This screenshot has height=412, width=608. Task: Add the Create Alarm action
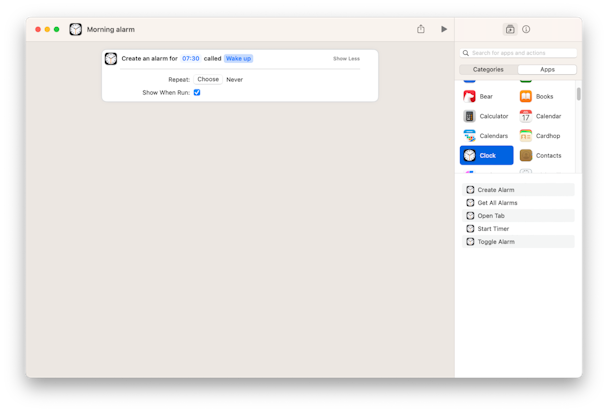518,190
